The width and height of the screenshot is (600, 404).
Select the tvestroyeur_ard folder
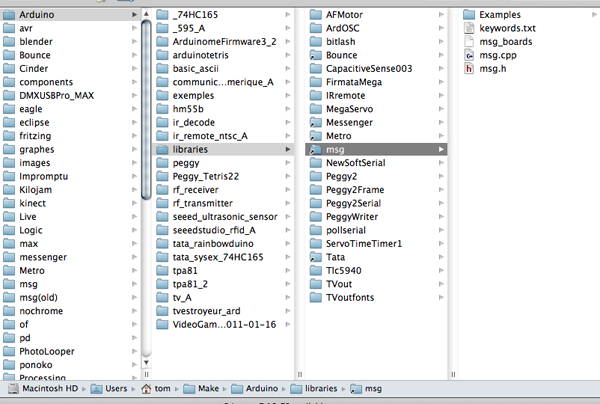tap(223, 311)
